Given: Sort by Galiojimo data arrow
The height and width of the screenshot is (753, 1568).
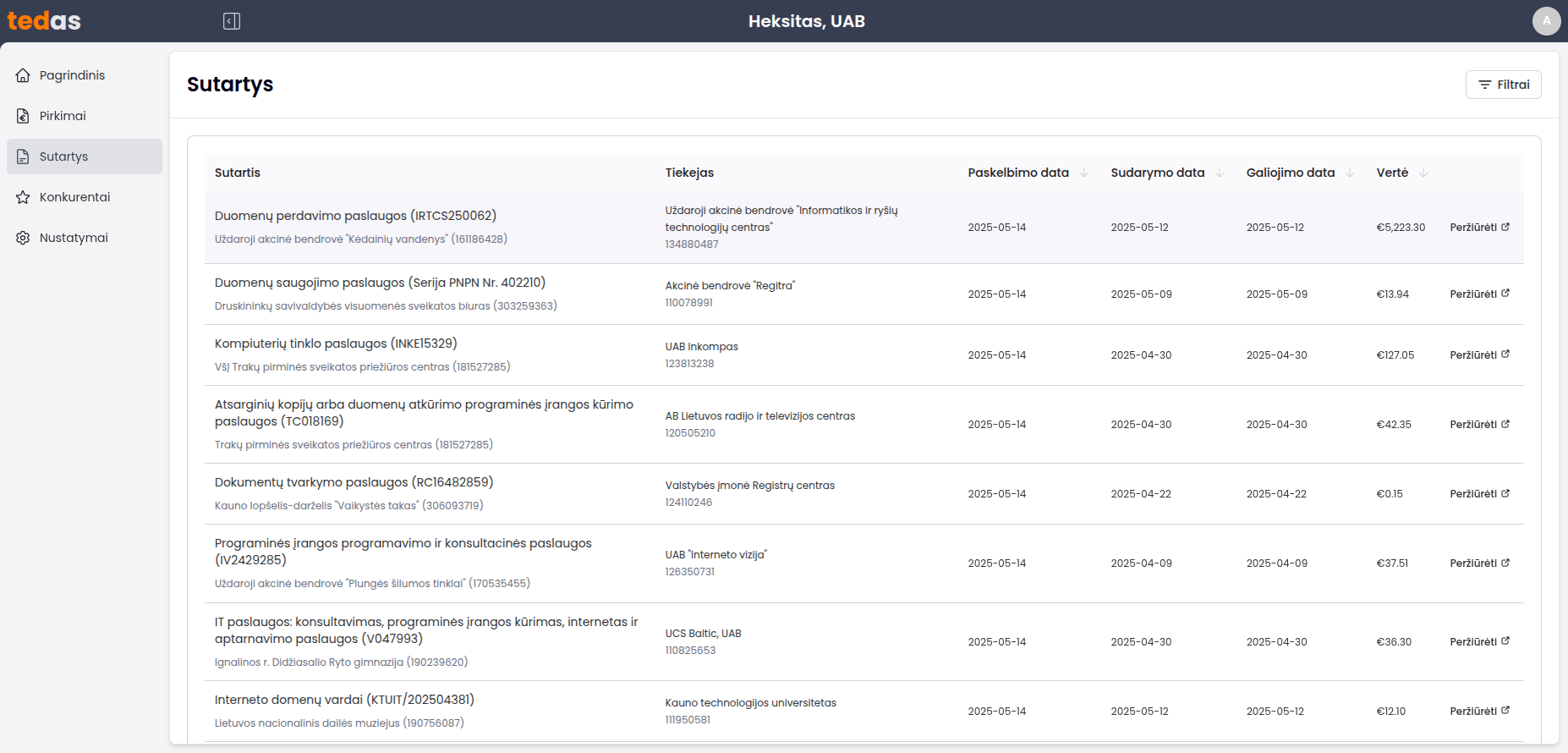Looking at the screenshot, I should point(1349,173).
